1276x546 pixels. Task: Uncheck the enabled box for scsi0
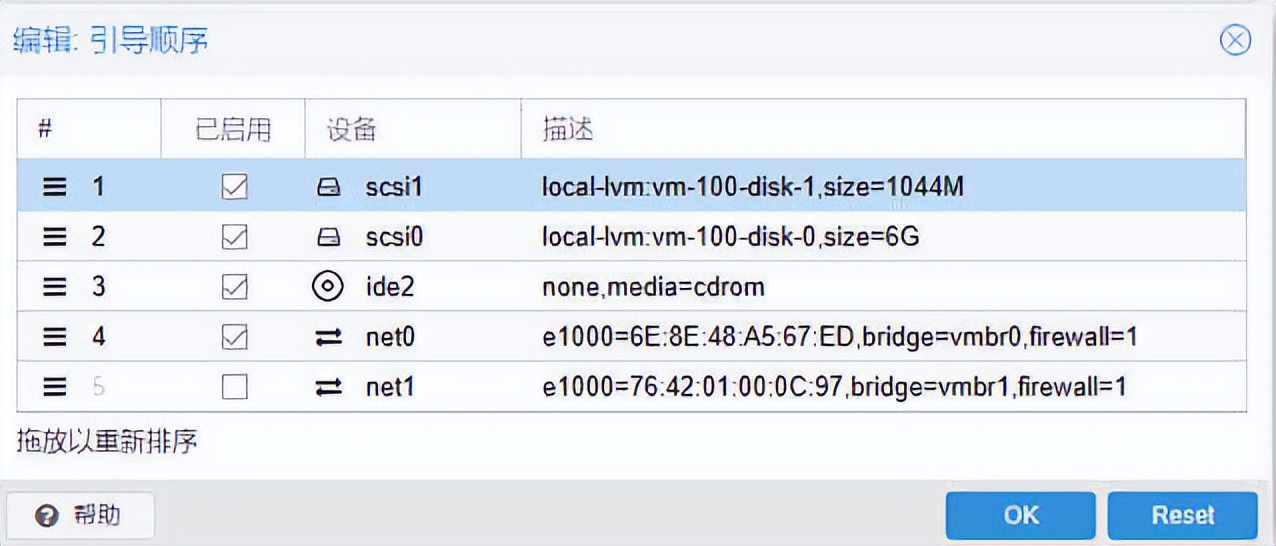pos(234,238)
